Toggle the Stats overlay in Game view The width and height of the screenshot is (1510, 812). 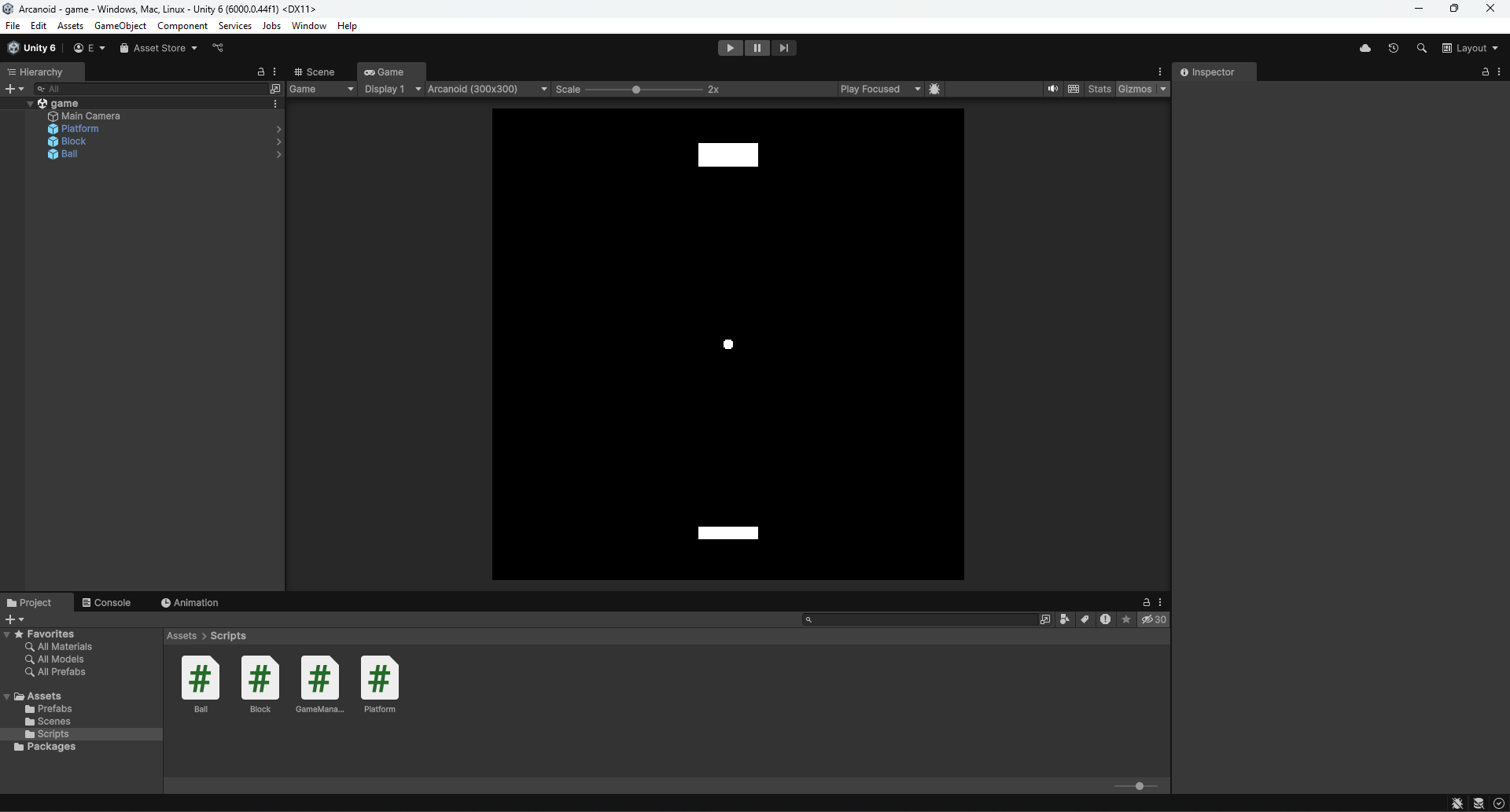[1099, 89]
